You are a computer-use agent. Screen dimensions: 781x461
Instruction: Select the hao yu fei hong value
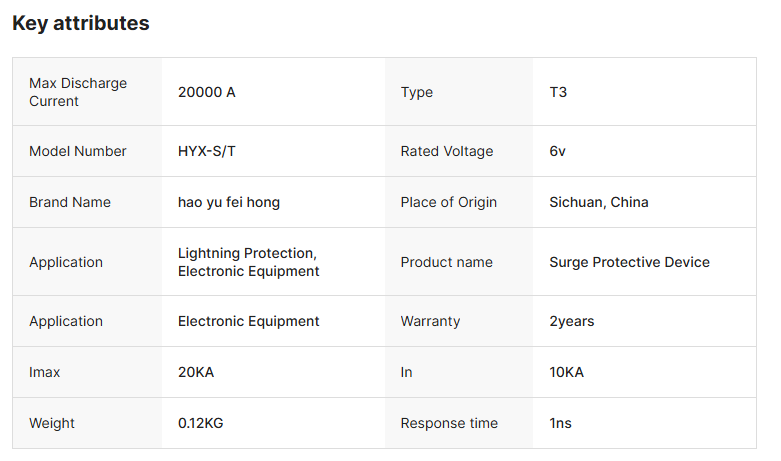point(229,202)
